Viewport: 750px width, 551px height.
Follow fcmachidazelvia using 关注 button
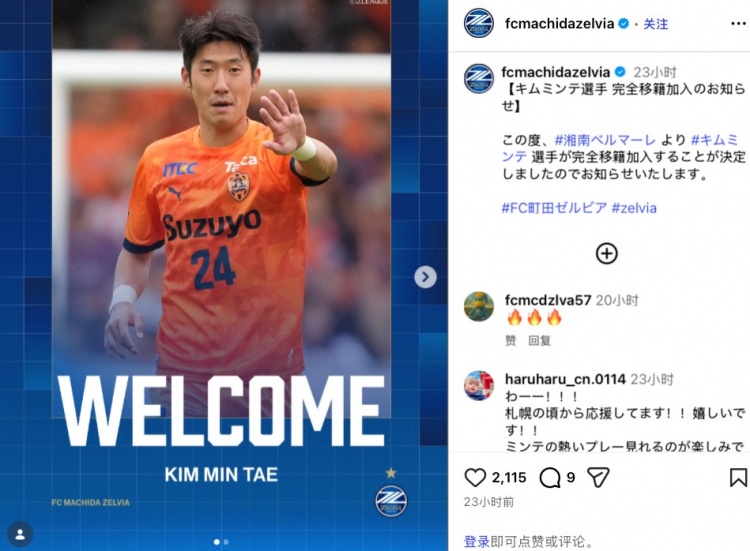[655, 24]
